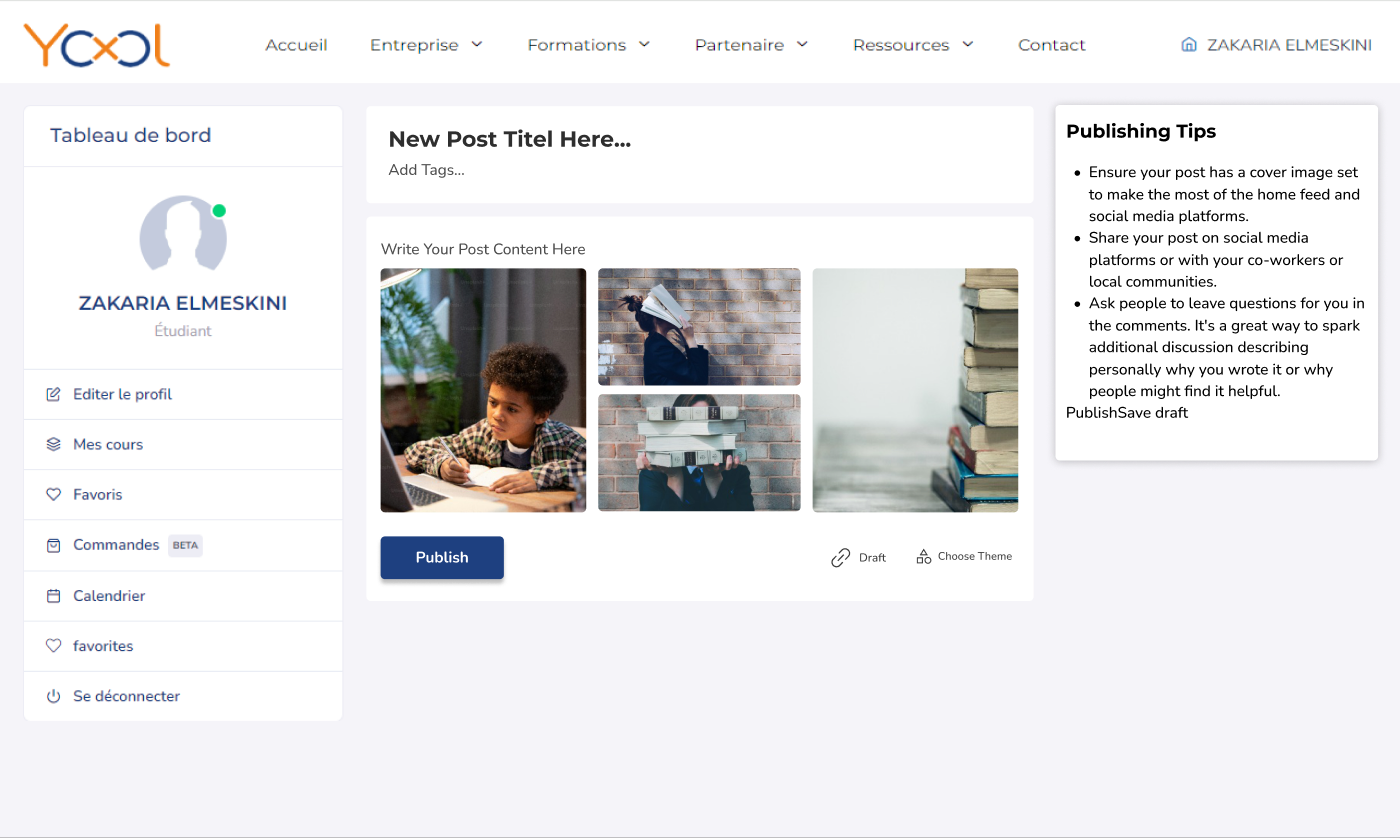Click the power icon for Se déconnecter
This screenshot has height=838, width=1400.
tap(54, 696)
